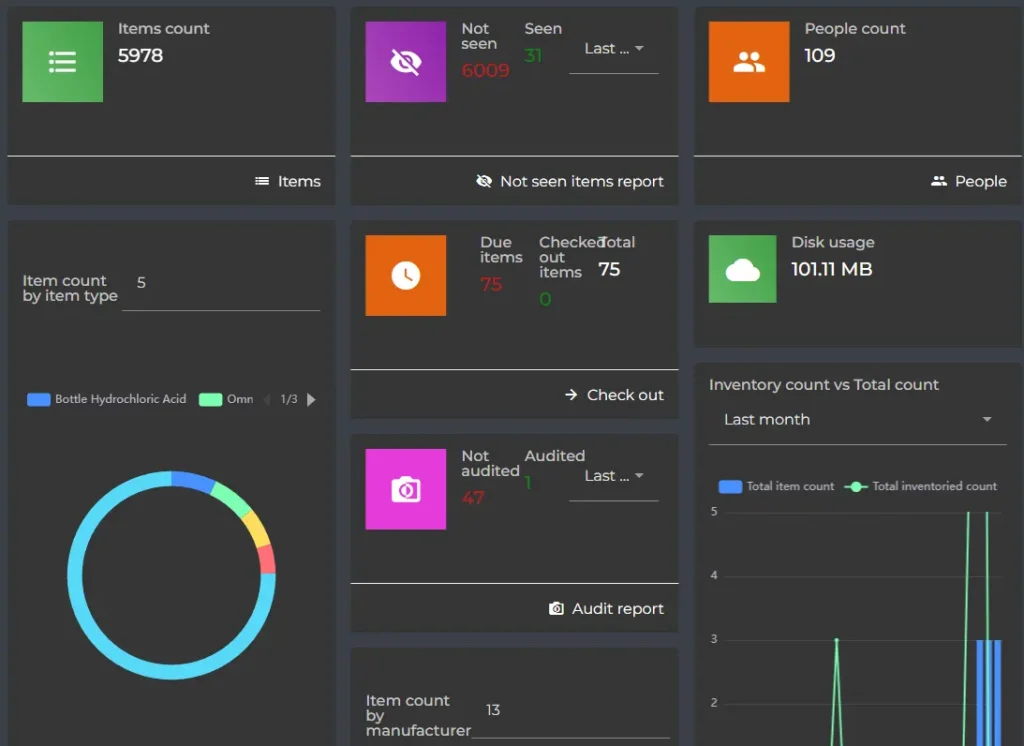The width and height of the screenshot is (1024, 746).
Task: Click the people icon beside People link
Action: (938, 181)
